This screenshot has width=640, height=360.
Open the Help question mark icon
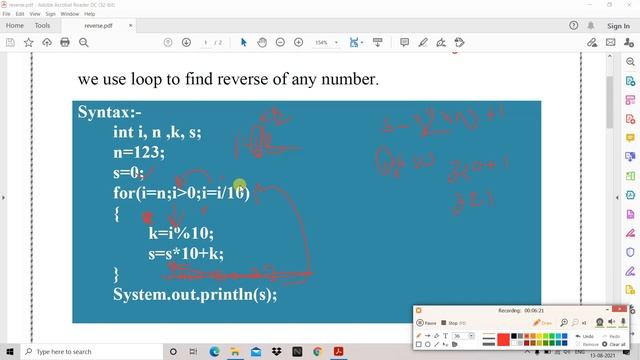coord(573,25)
